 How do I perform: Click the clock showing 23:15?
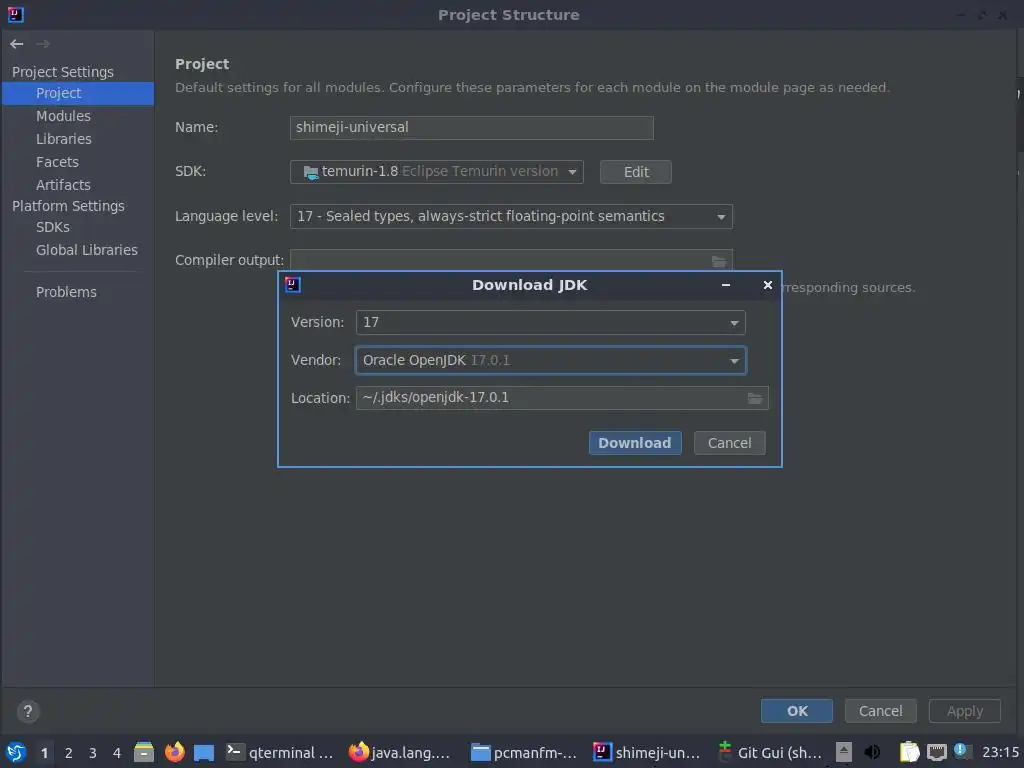pos(1000,752)
